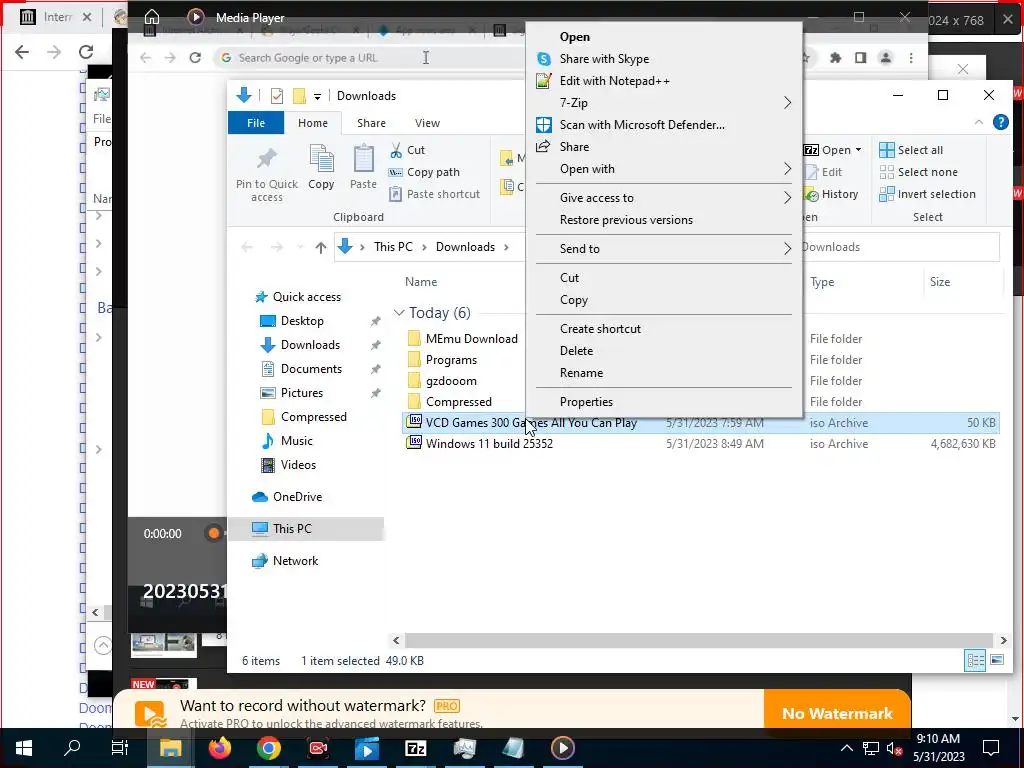Collapse the ribbon with the chevron

coord(978,122)
